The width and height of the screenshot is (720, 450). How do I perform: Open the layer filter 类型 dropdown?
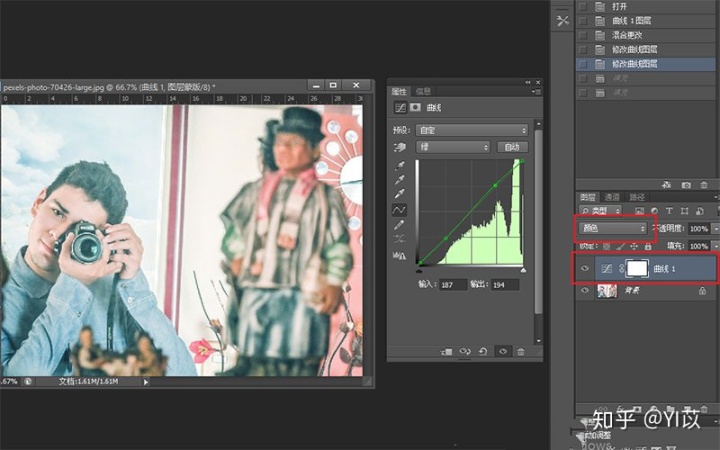point(601,211)
